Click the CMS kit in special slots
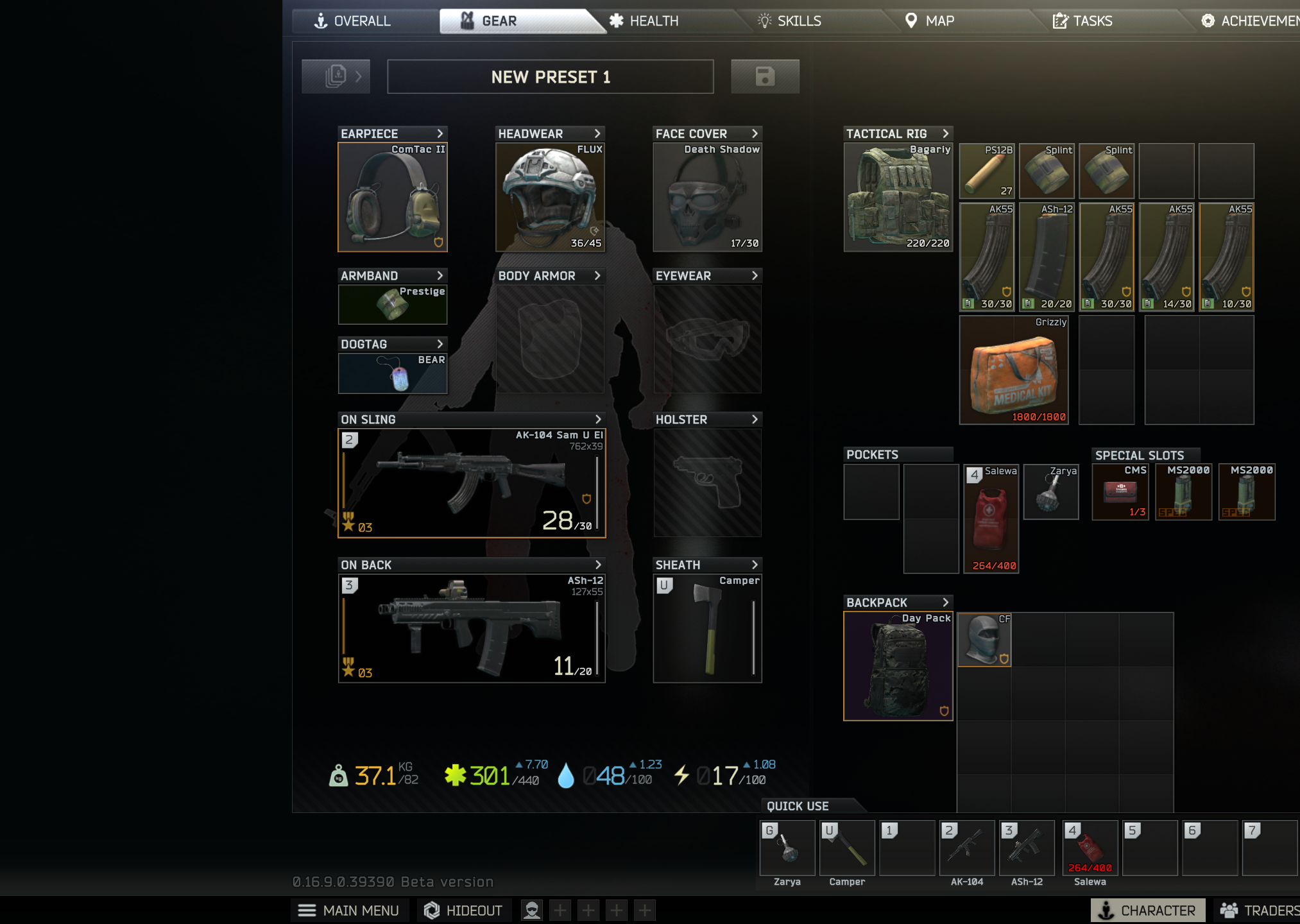This screenshot has height=924, width=1300. (x=1120, y=492)
